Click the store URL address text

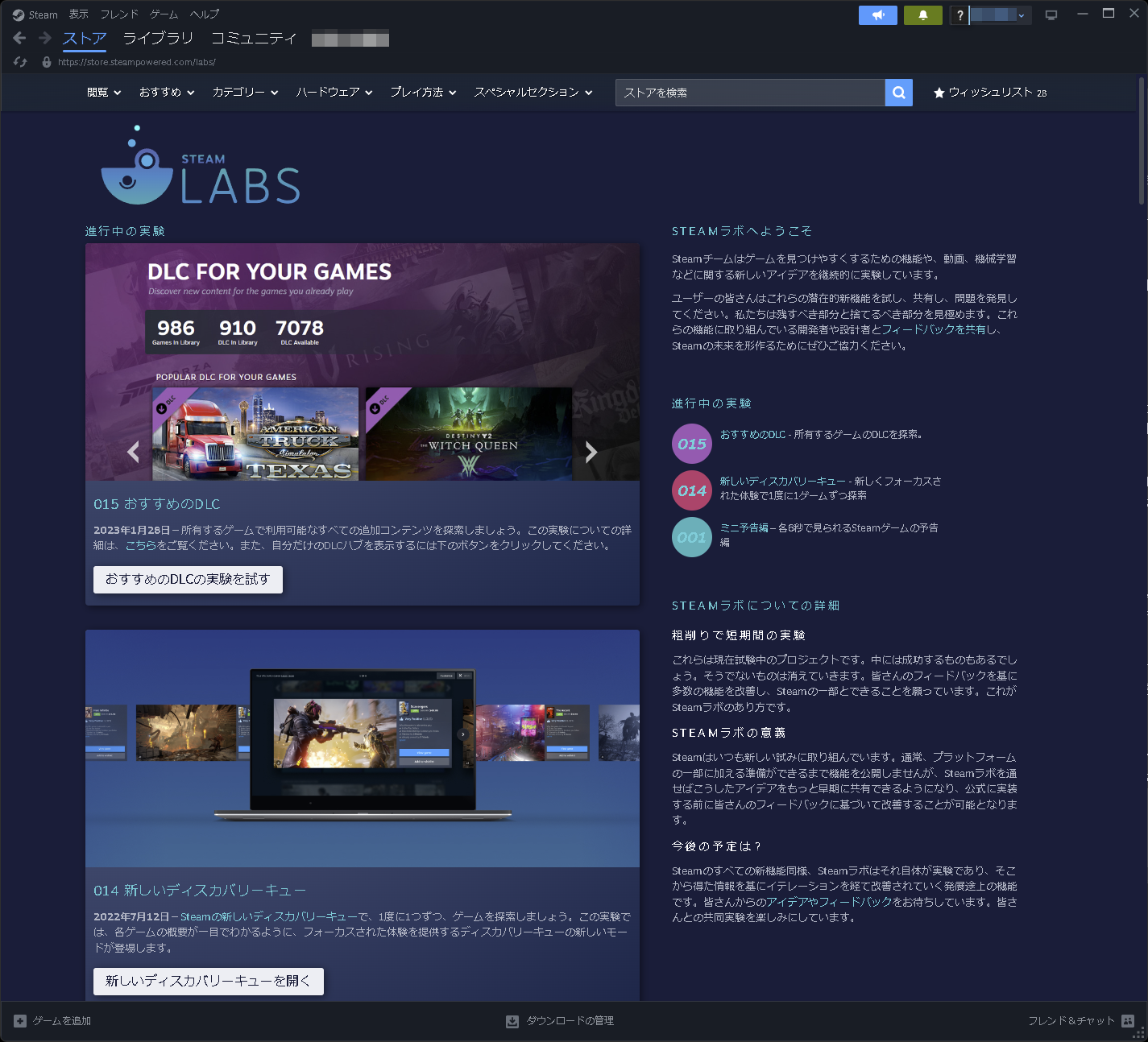tap(137, 62)
